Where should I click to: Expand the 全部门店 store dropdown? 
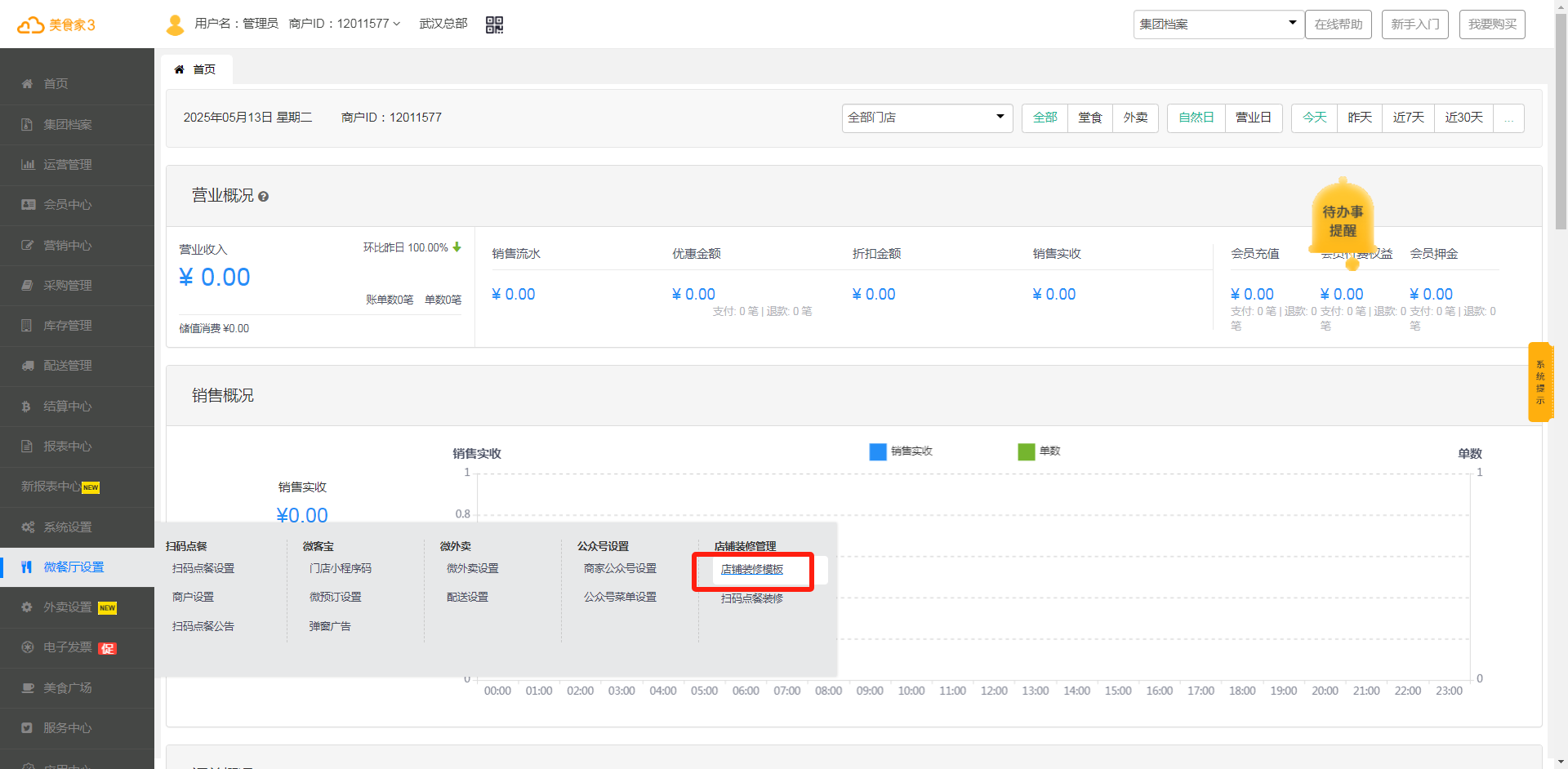[x=927, y=118]
